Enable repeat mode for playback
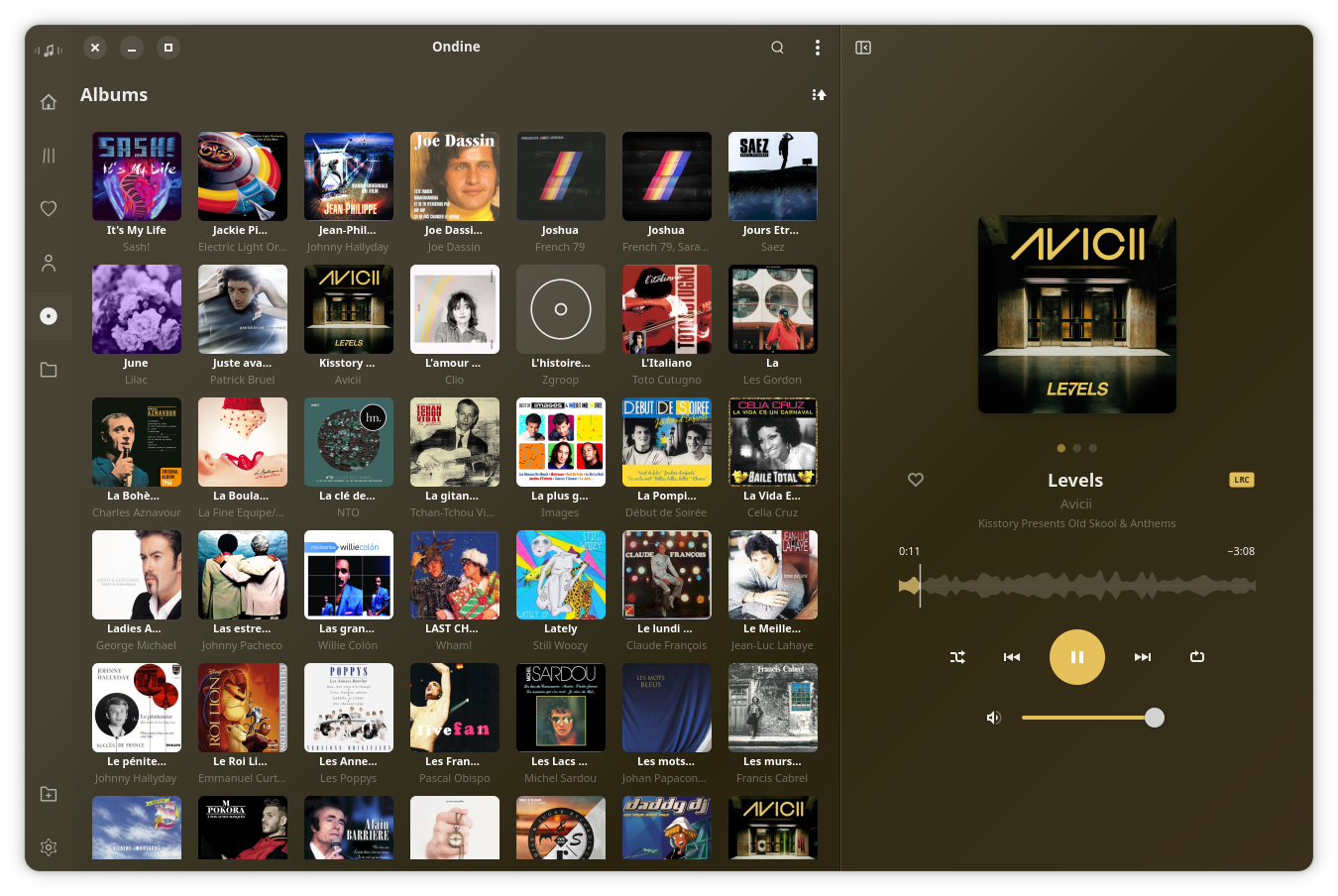This screenshot has width=1338, height=896. pos(1197,656)
